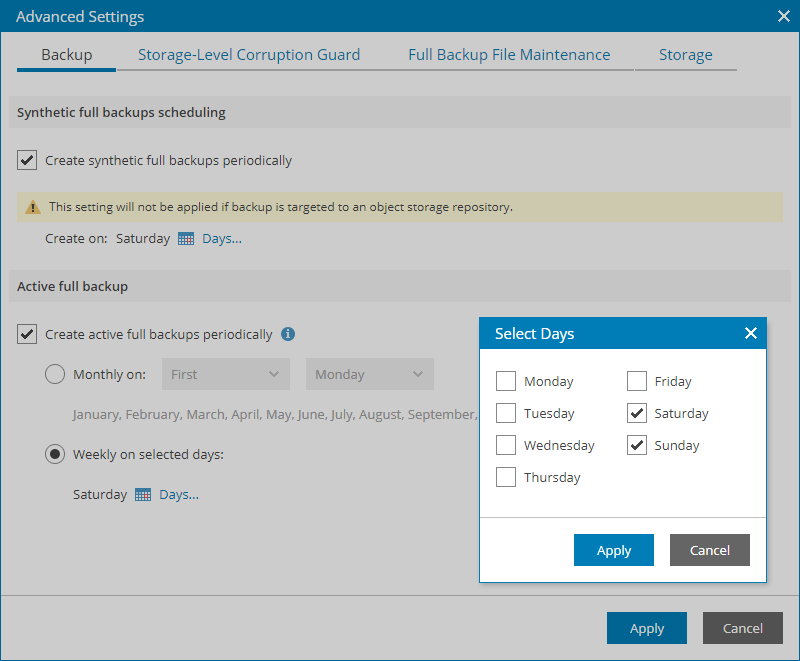Disable synthetic full backups periodically checkbox
Screen dimensions: 800x661
pos(27,160)
